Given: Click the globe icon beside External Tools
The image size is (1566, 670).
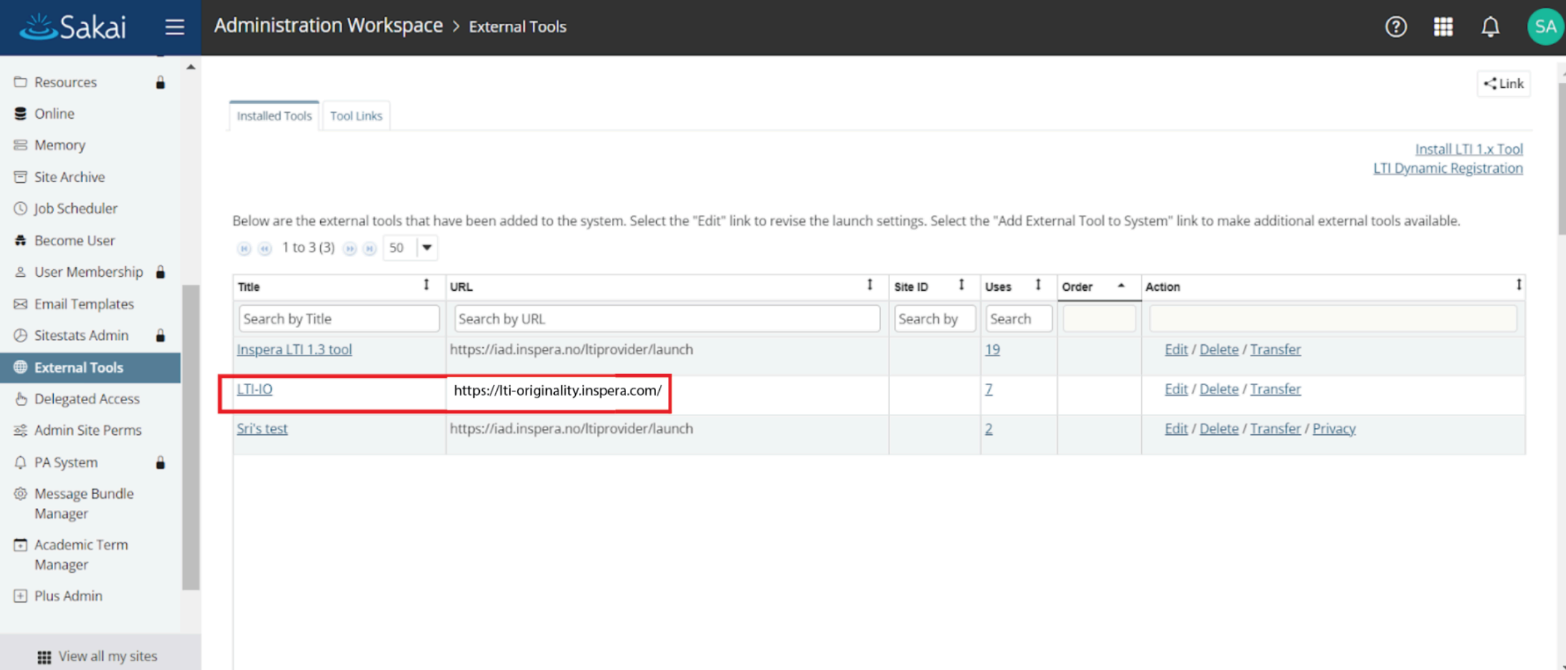Looking at the screenshot, I should pyautogui.click(x=20, y=367).
